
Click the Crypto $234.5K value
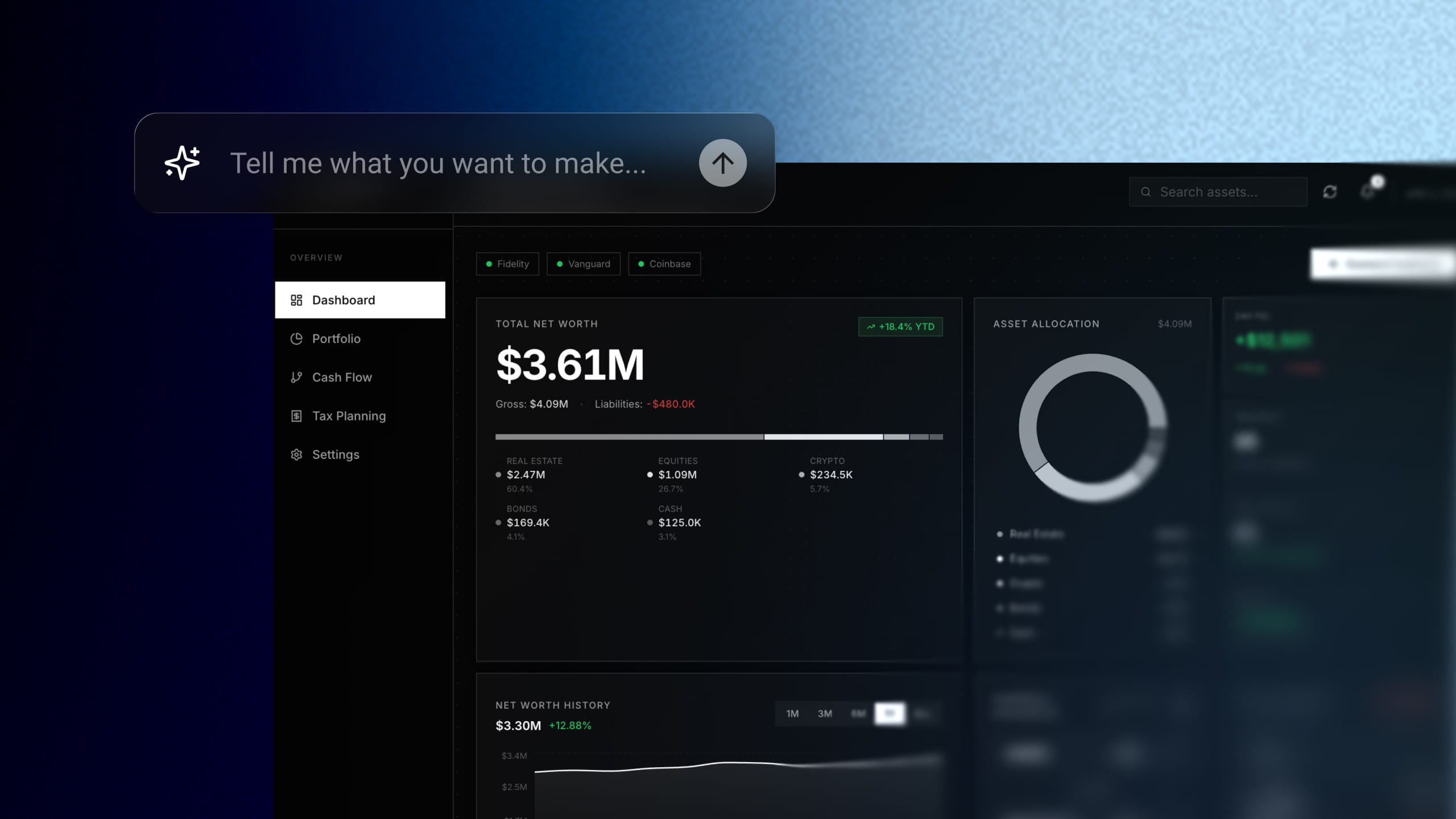831,474
